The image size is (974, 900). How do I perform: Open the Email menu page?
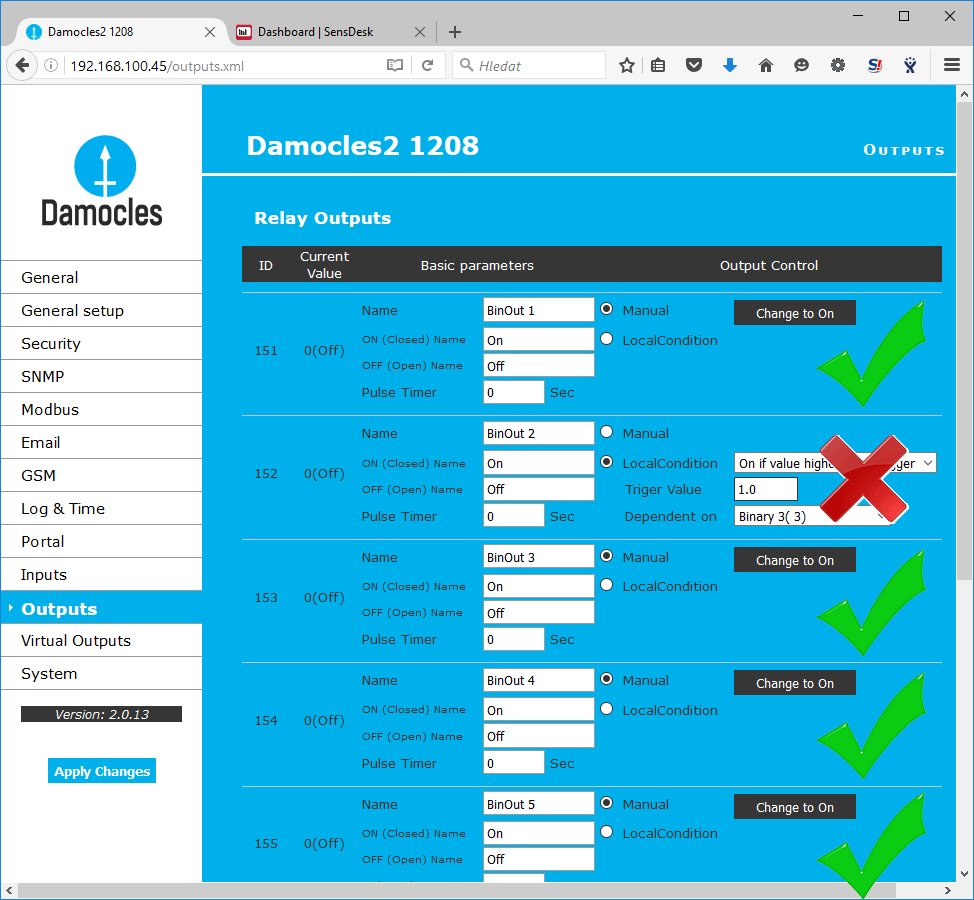click(102, 442)
